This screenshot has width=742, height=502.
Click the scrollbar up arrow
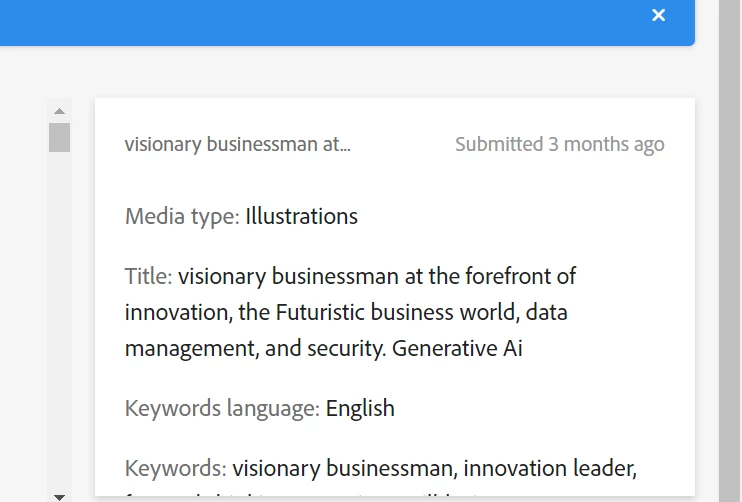tap(59, 111)
